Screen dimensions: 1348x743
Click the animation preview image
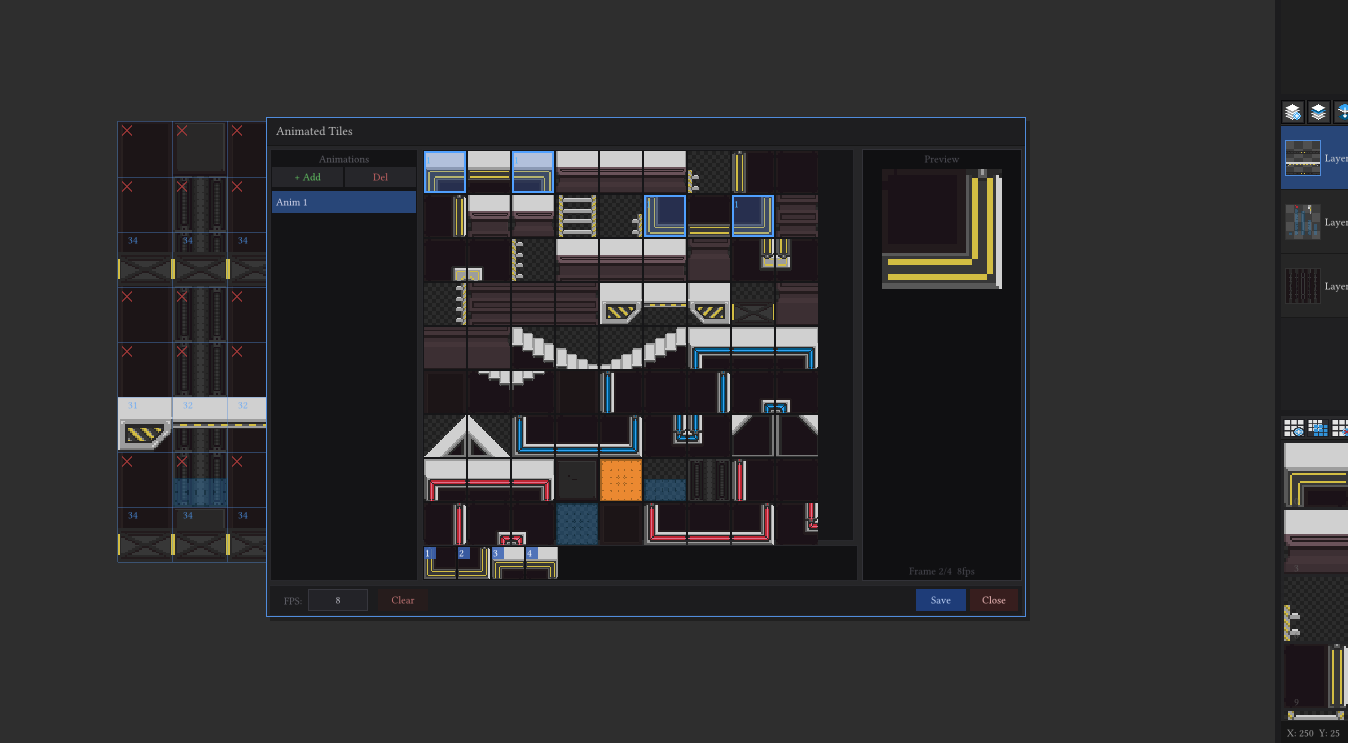coord(942,229)
